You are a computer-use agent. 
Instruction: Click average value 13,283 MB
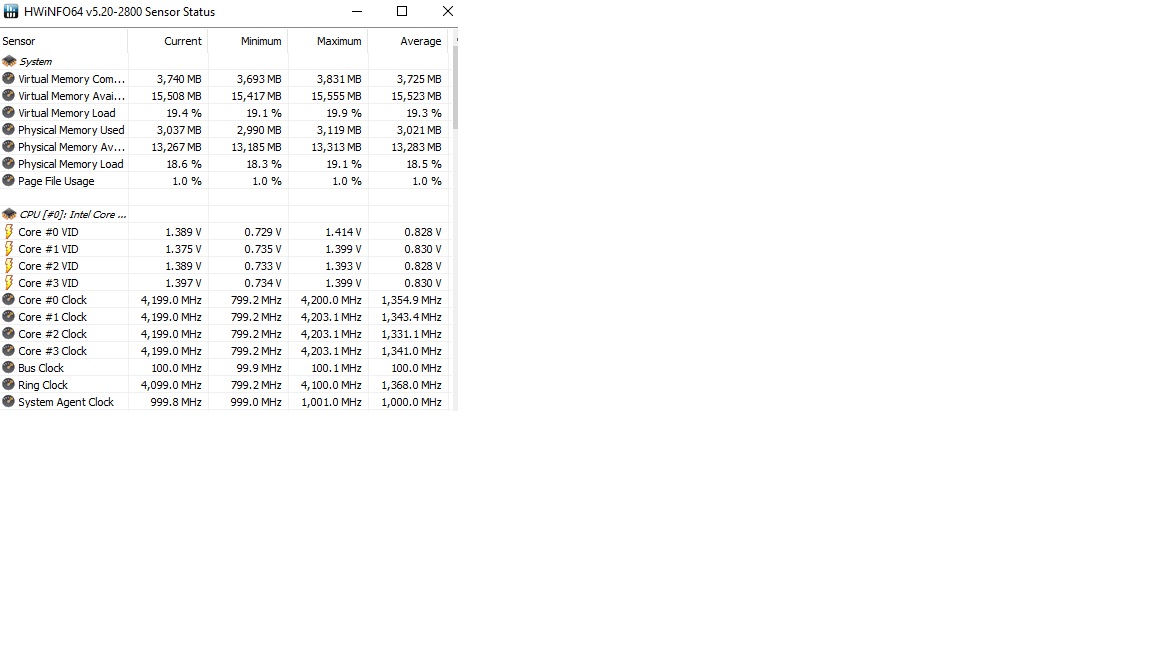416,147
